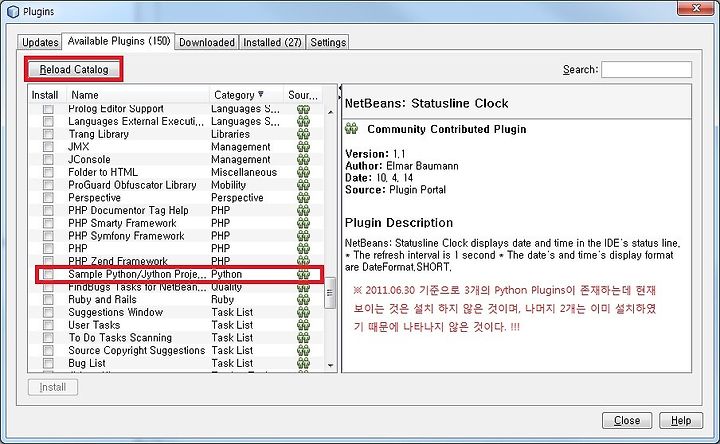Image resolution: width=720 pixels, height=444 pixels.
Task: Click source icon for ProGuard Obfuscator Library
Action: coord(304,185)
